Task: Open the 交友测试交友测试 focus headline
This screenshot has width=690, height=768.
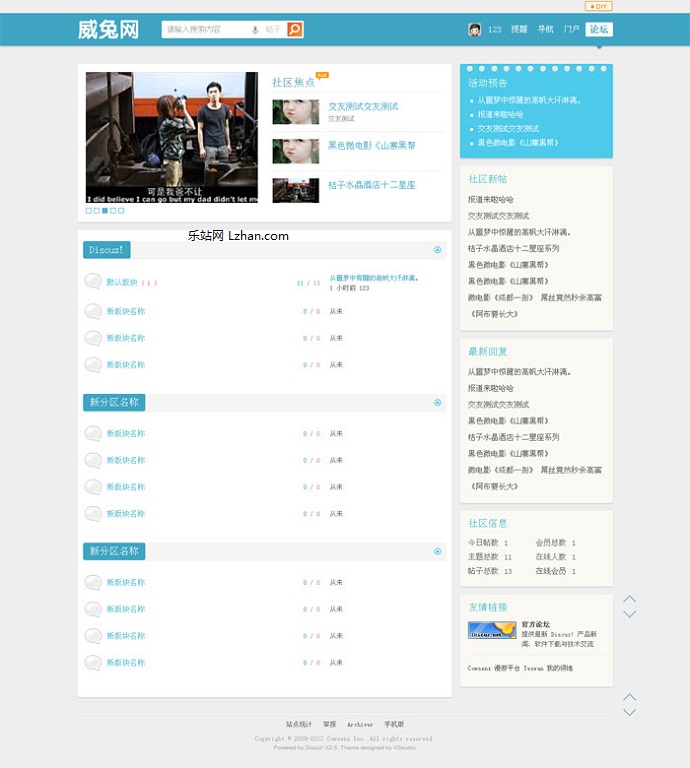Action: (x=363, y=106)
